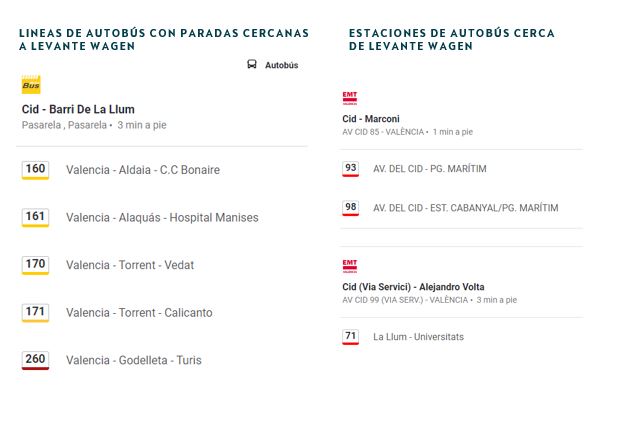The height and width of the screenshot is (435, 643).
Task: Open the Cid - Marconi station
Action: coord(371,119)
